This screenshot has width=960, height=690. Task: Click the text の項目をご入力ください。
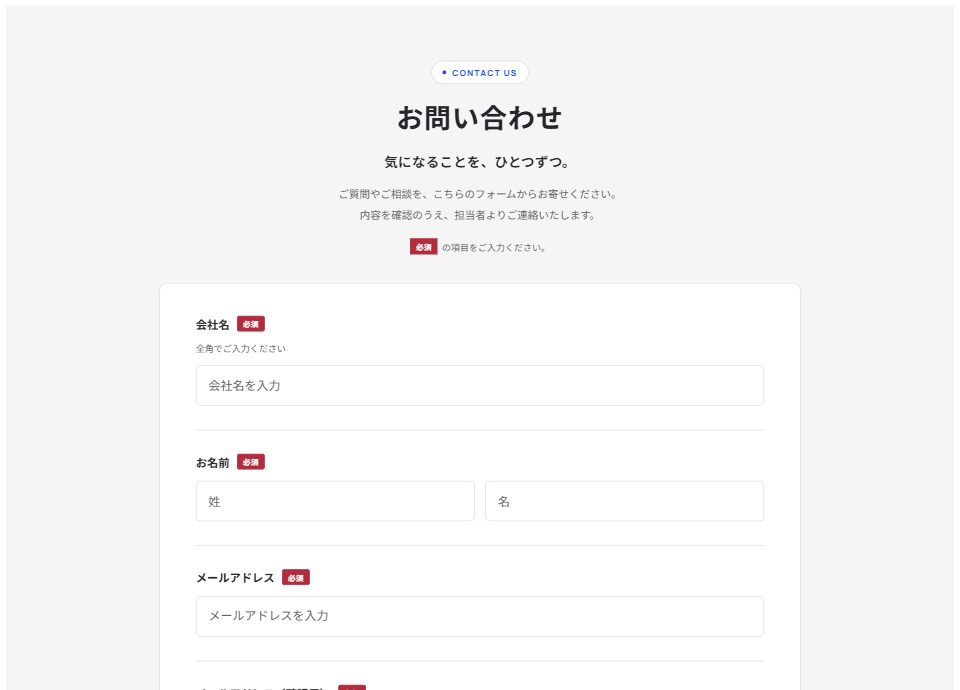pyautogui.click(x=494, y=247)
